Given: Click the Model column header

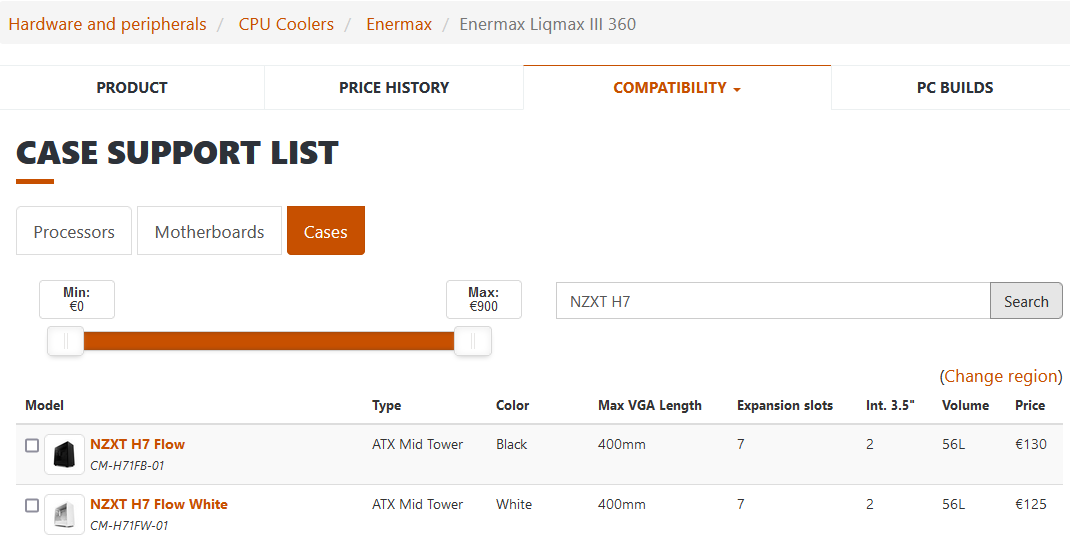Looking at the screenshot, I should pyautogui.click(x=44, y=405).
